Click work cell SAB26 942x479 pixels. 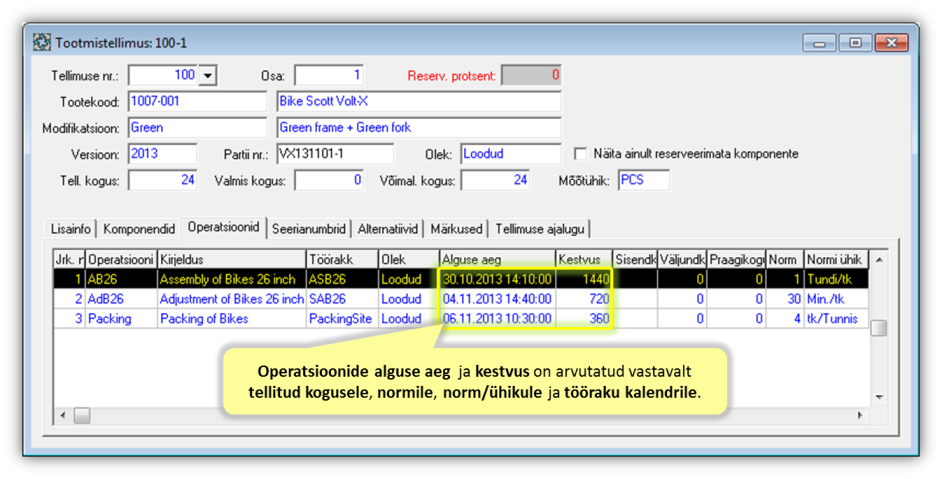click(327, 299)
